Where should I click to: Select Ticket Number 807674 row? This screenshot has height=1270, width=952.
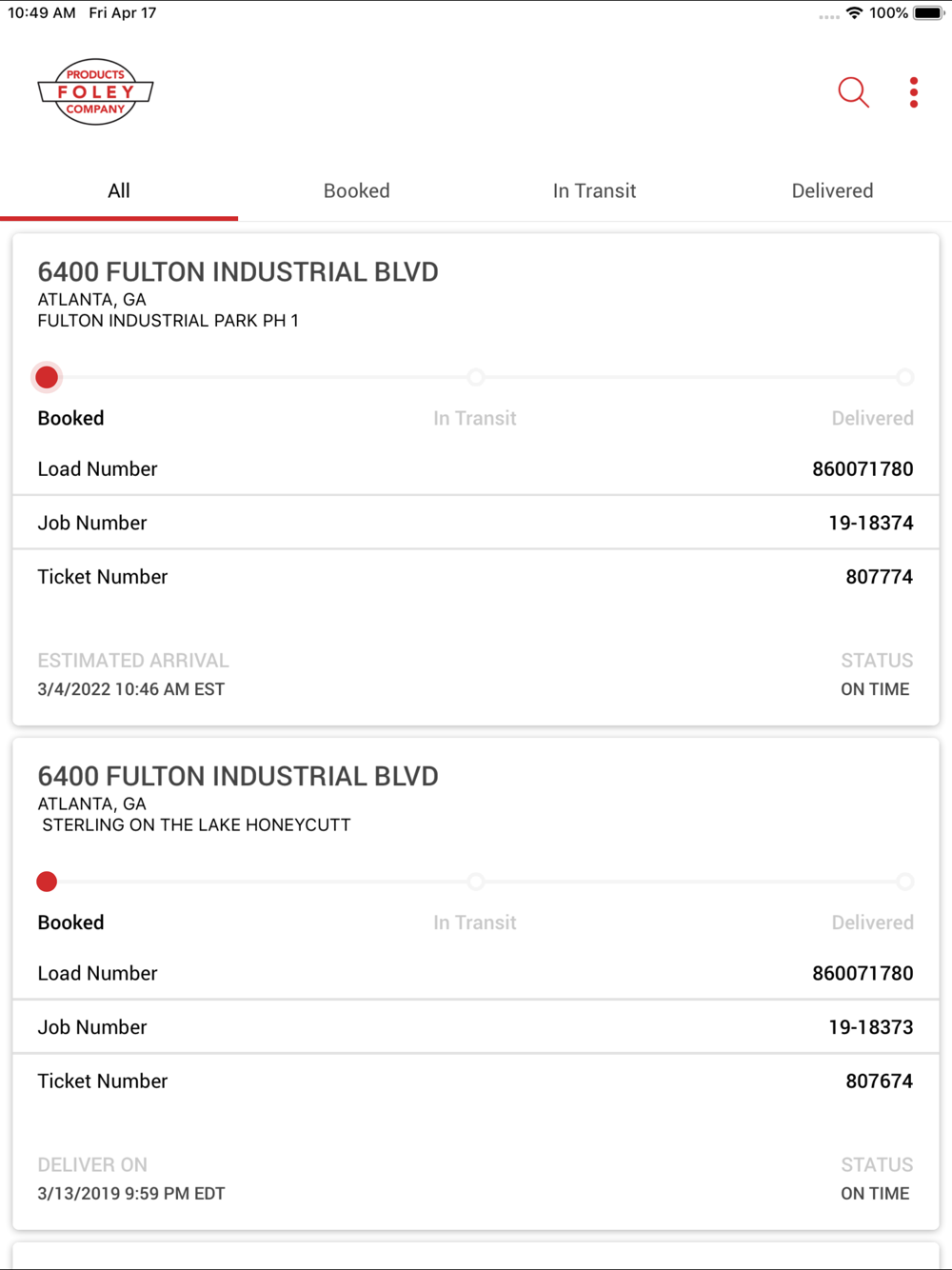click(x=476, y=1081)
